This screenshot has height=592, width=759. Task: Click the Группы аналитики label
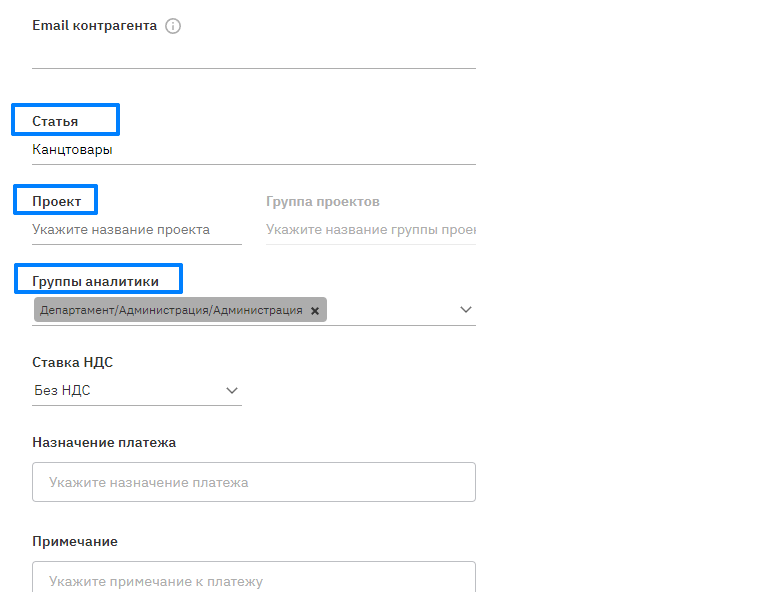pyautogui.click(x=95, y=281)
